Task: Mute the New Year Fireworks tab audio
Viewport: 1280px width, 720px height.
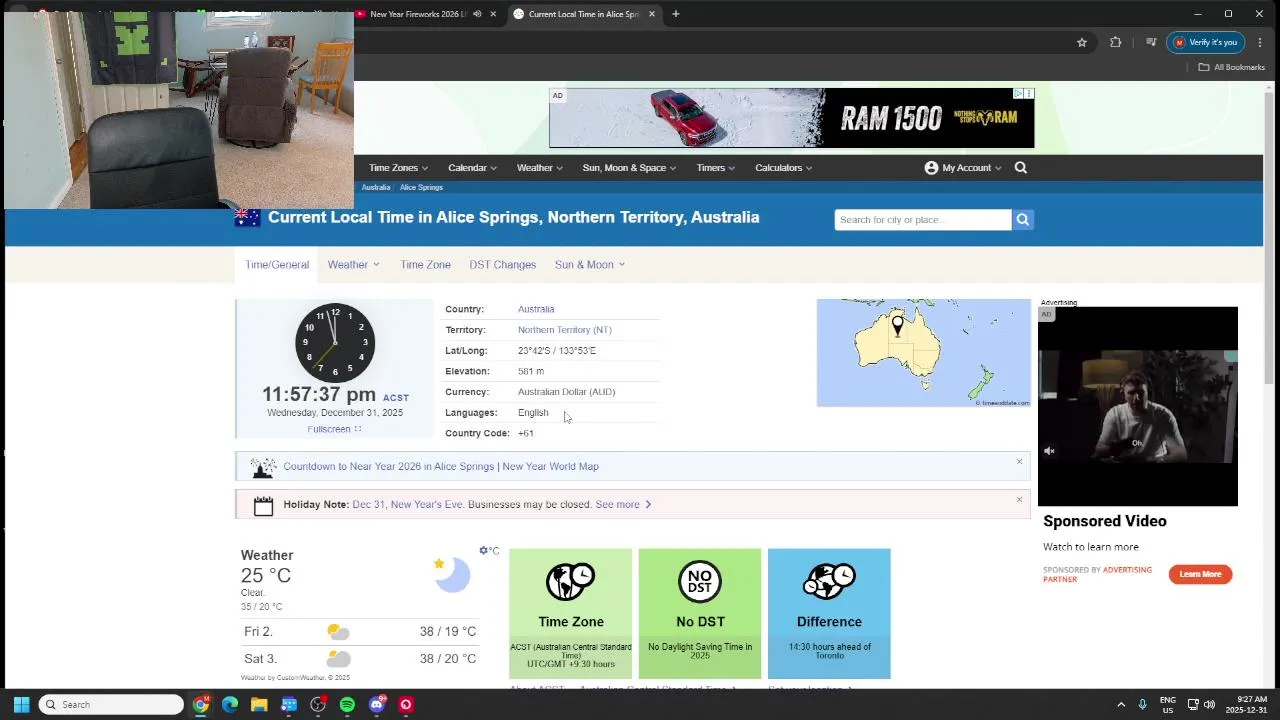Action: click(x=477, y=14)
